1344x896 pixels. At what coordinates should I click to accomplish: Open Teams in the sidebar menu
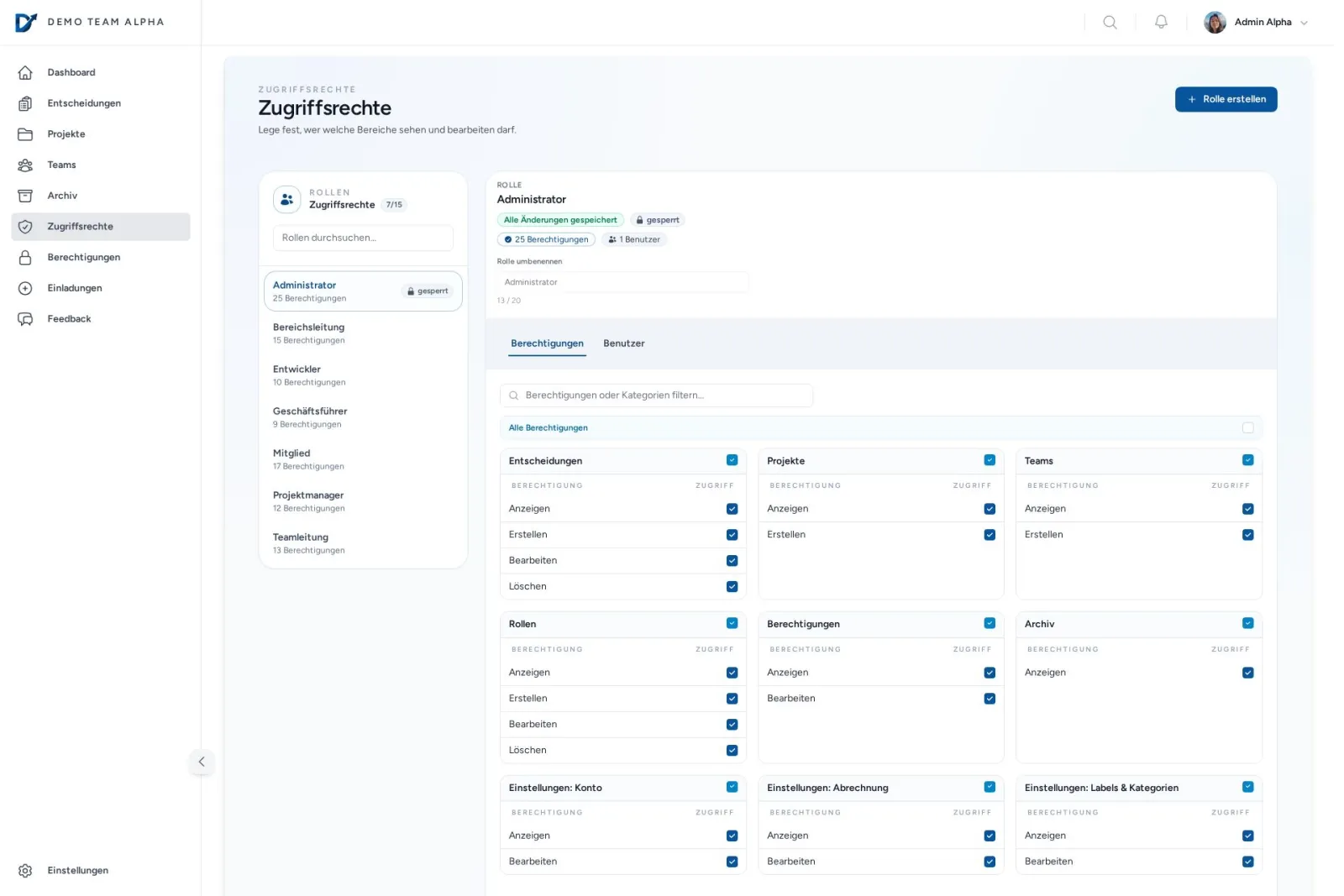[61, 165]
